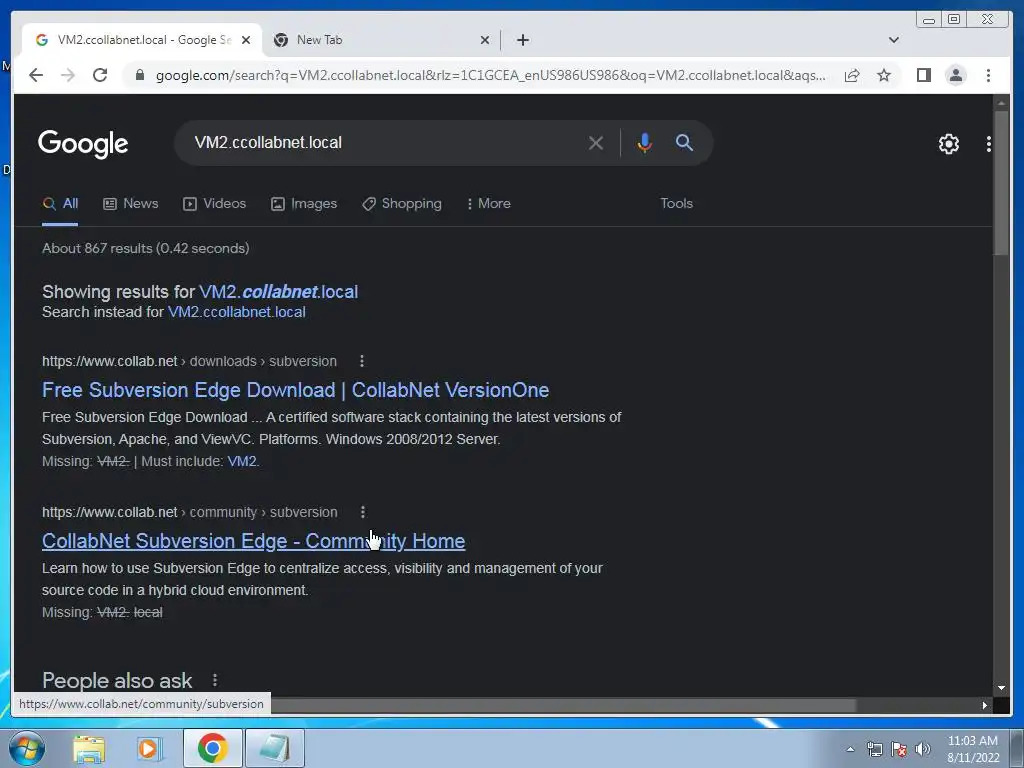Reload the current page
Image resolution: width=1024 pixels, height=768 pixels.
[x=100, y=75]
